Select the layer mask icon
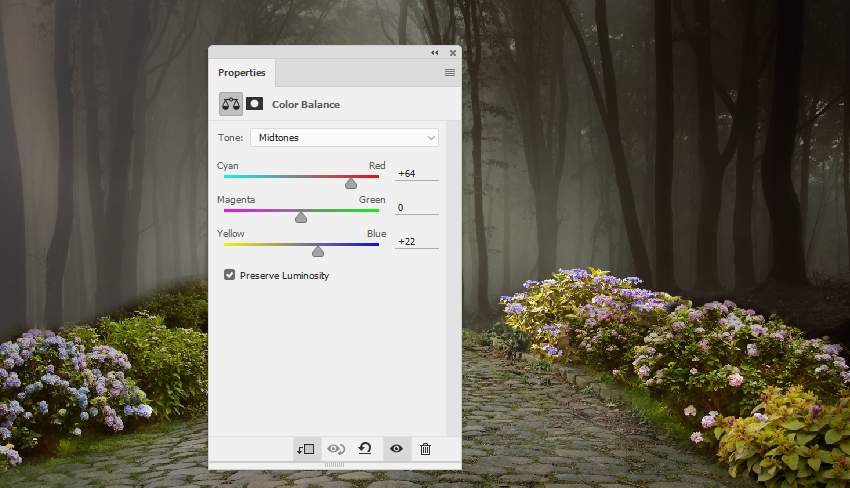This screenshot has height=488, width=850. click(x=254, y=104)
